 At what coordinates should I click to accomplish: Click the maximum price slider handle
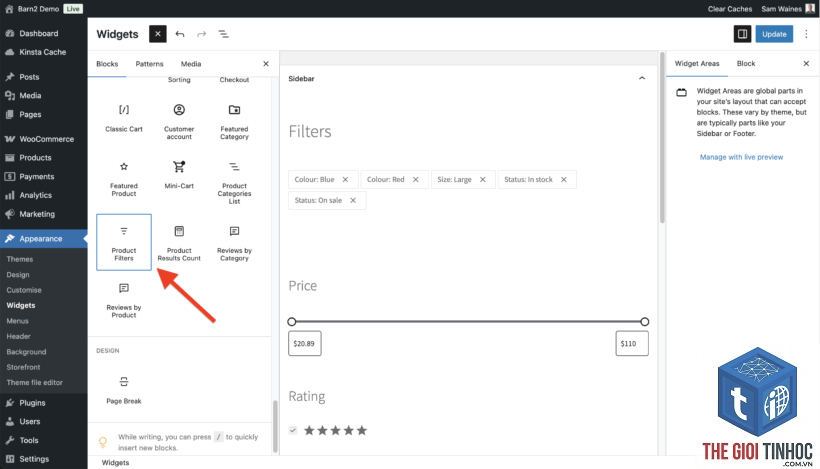tap(644, 322)
